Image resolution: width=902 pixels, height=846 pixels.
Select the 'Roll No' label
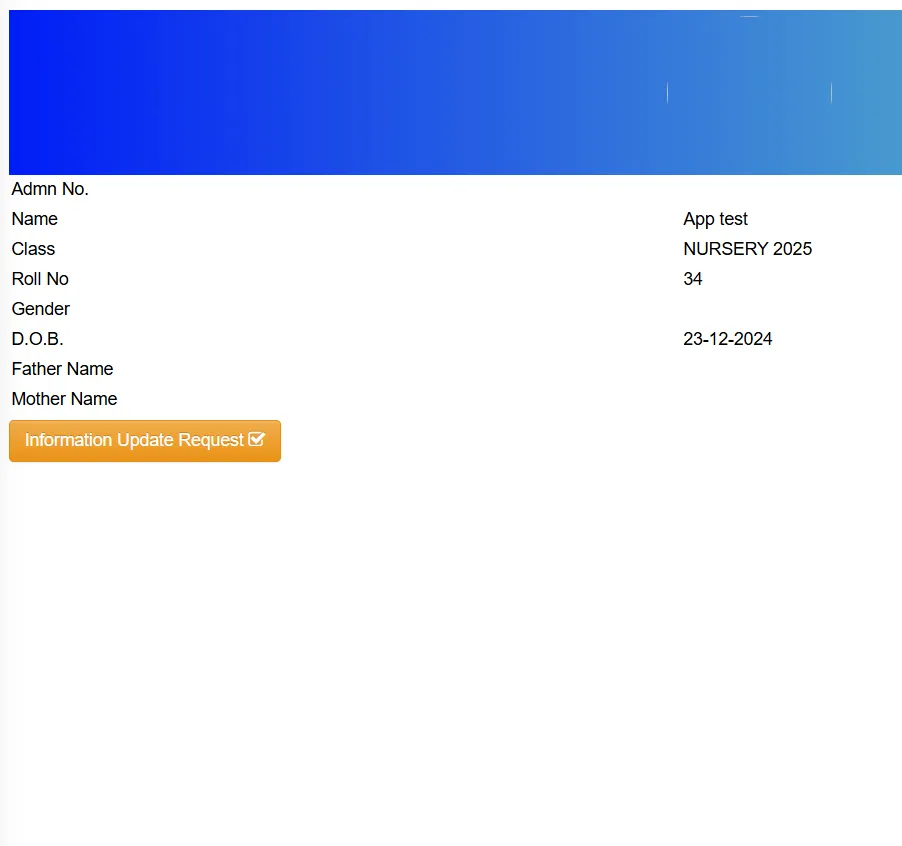click(40, 279)
